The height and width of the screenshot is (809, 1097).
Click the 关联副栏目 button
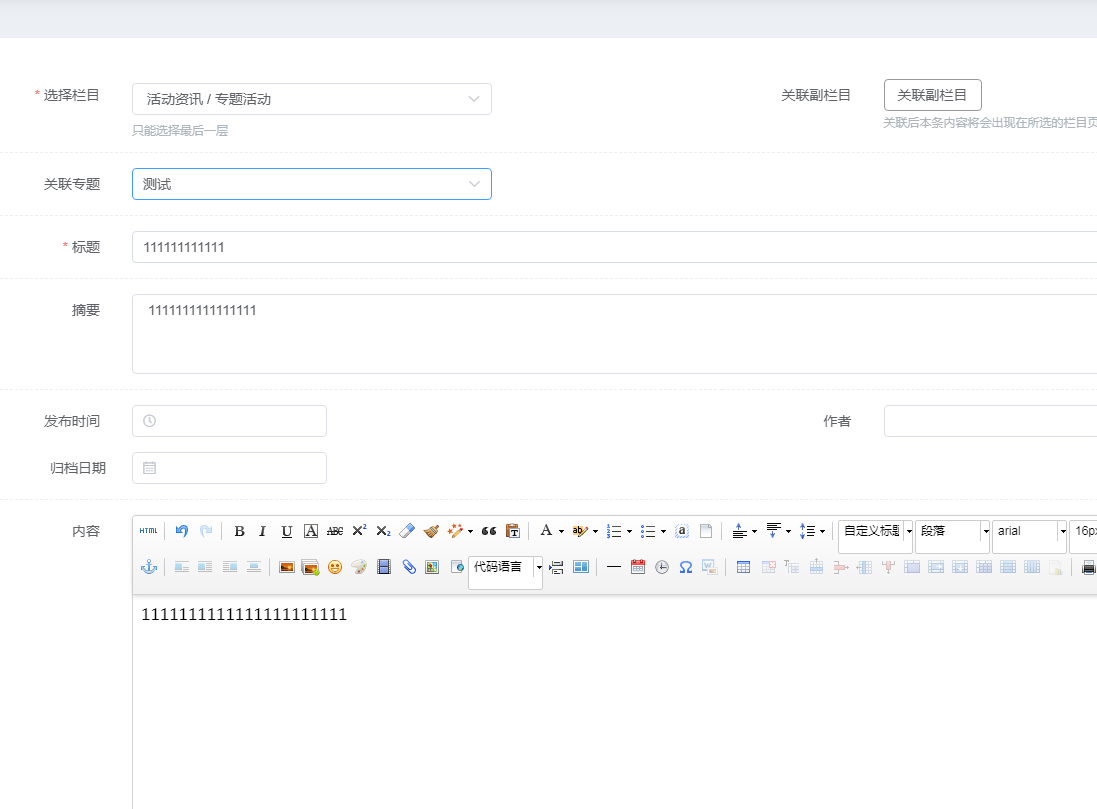[x=933, y=95]
